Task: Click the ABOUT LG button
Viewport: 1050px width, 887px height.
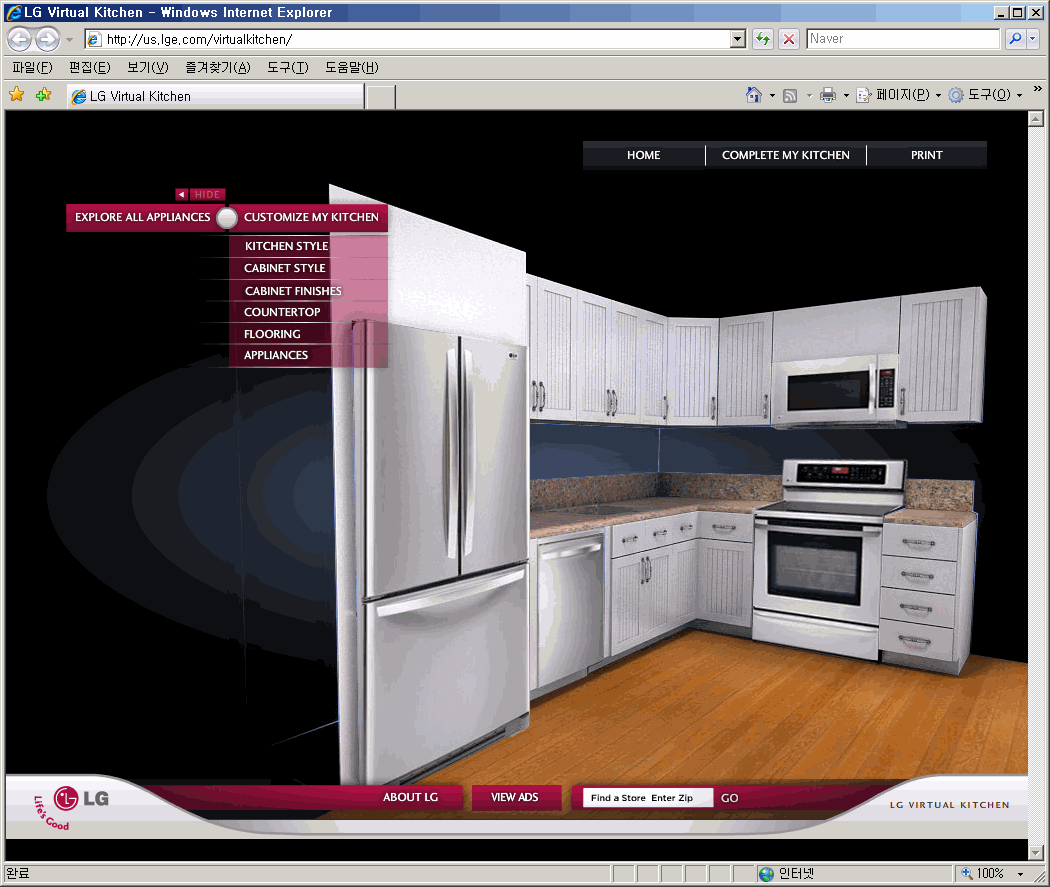Action: 410,797
